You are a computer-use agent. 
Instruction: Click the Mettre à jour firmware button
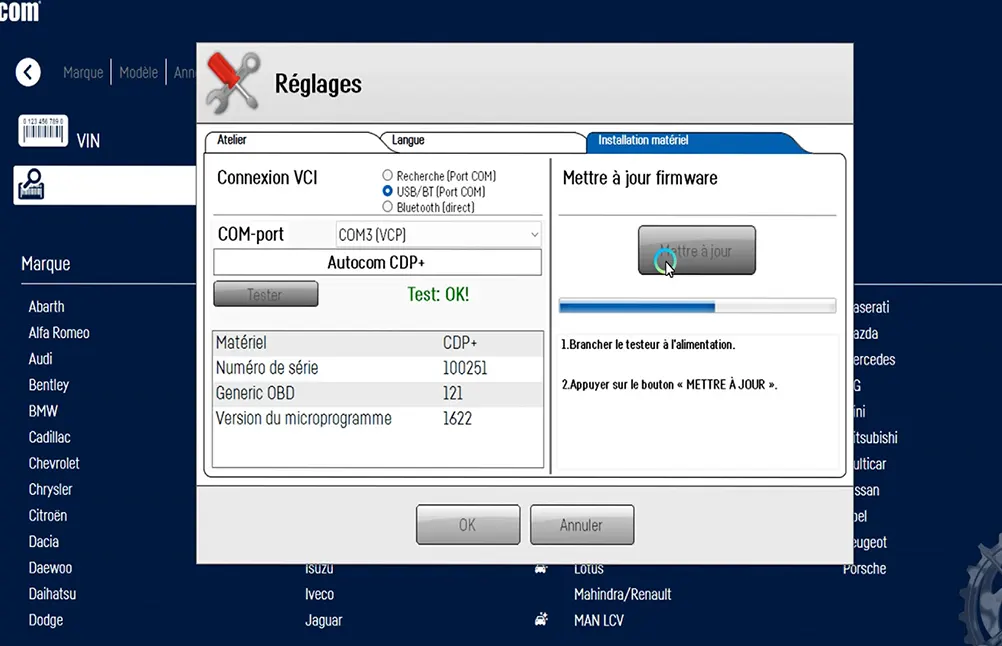click(x=697, y=251)
